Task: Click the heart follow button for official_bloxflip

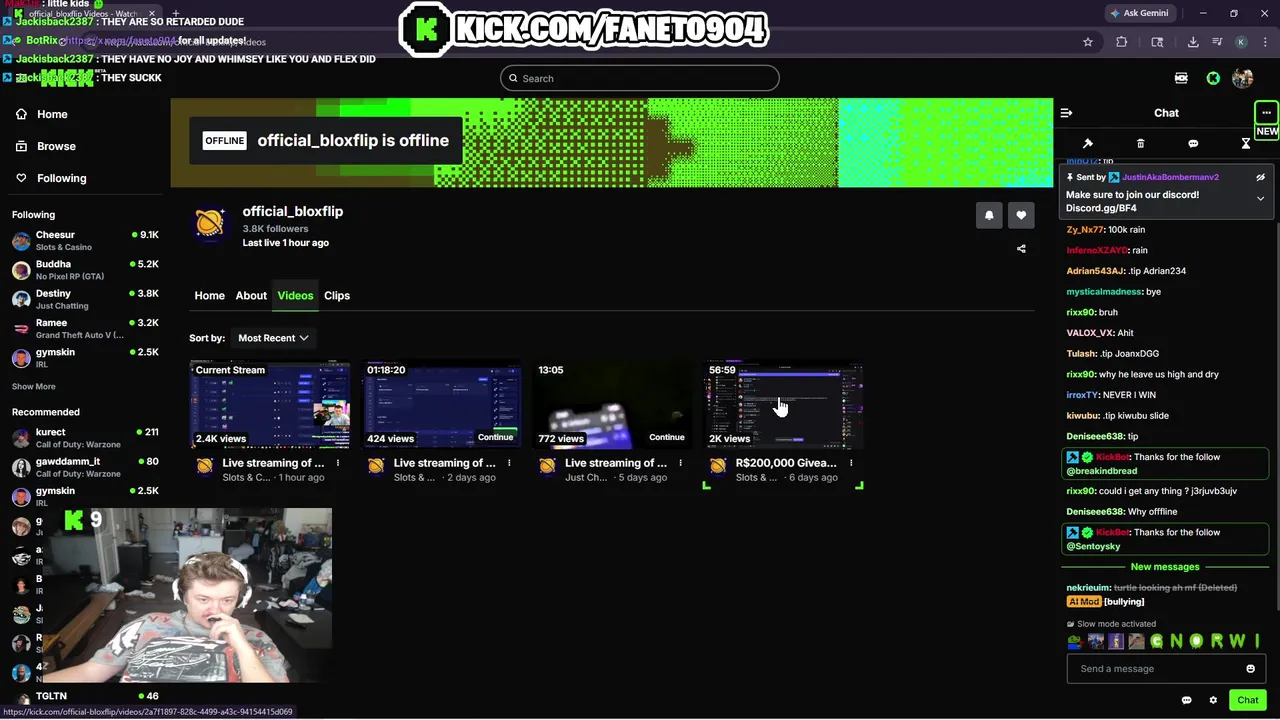Action: (x=1021, y=215)
